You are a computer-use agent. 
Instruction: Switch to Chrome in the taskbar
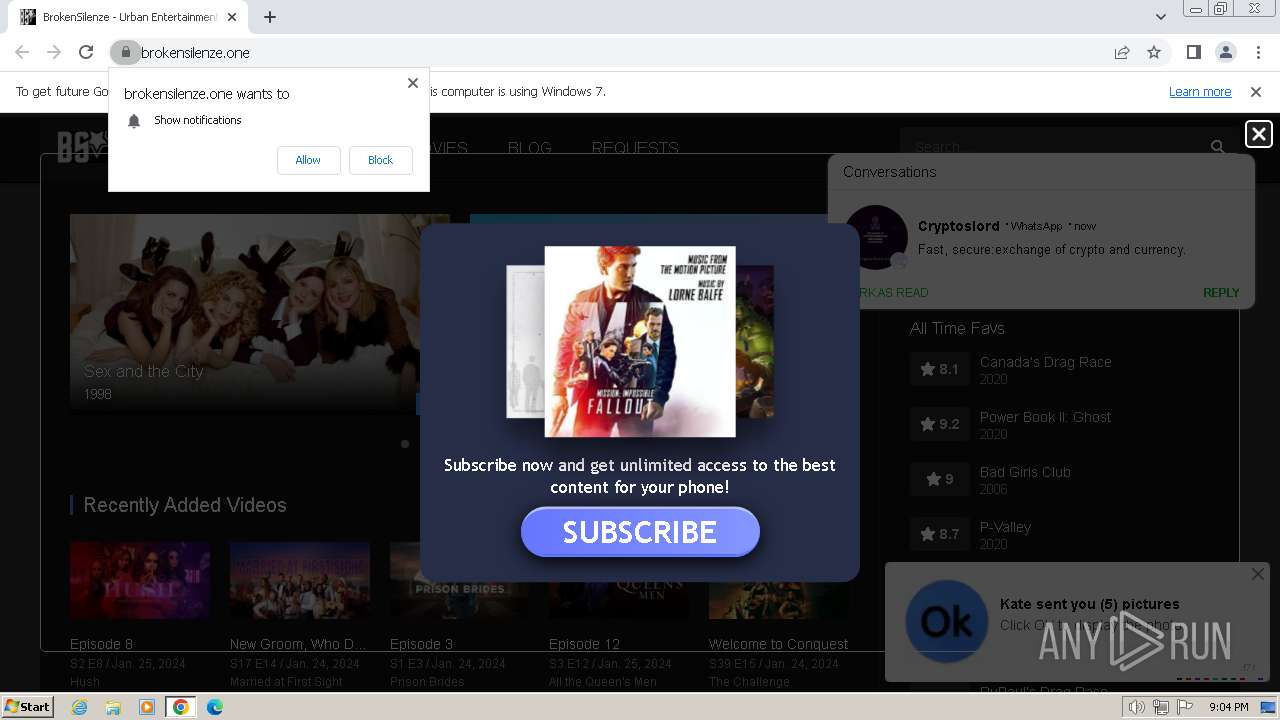pyautogui.click(x=181, y=707)
